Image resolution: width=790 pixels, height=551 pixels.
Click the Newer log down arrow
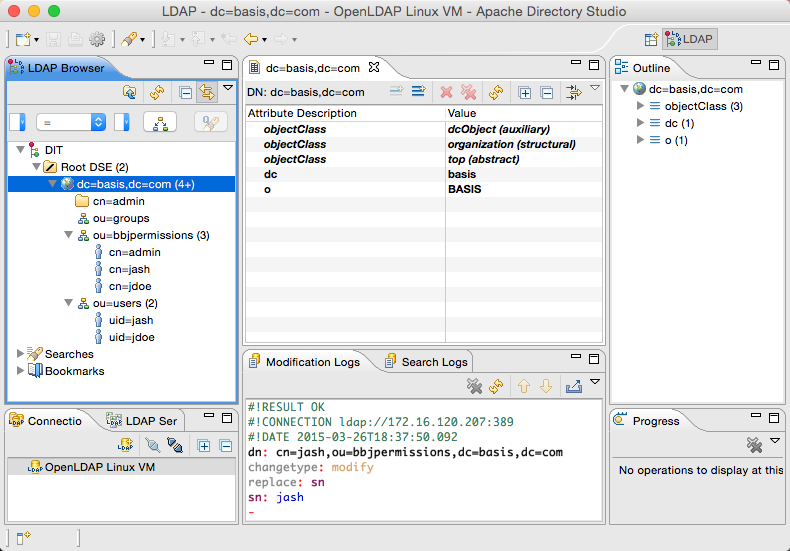tap(546, 386)
